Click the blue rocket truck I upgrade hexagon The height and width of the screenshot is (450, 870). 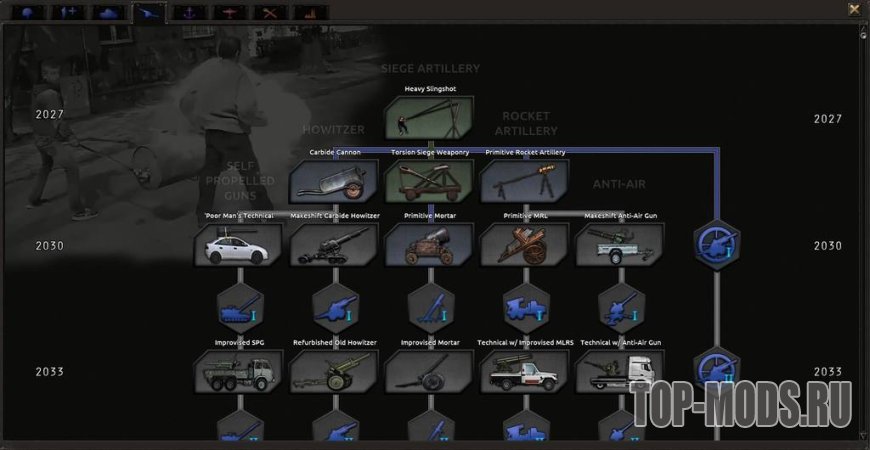coord(525,308)
